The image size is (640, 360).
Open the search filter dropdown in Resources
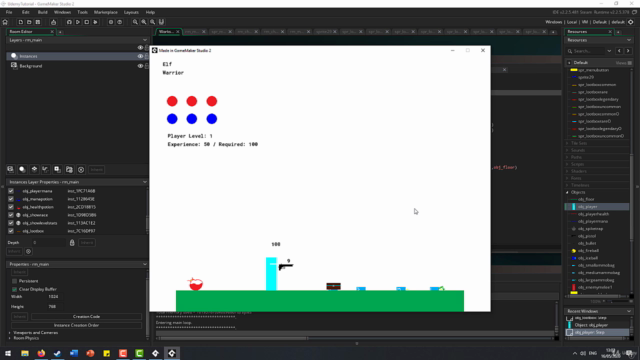609,51
